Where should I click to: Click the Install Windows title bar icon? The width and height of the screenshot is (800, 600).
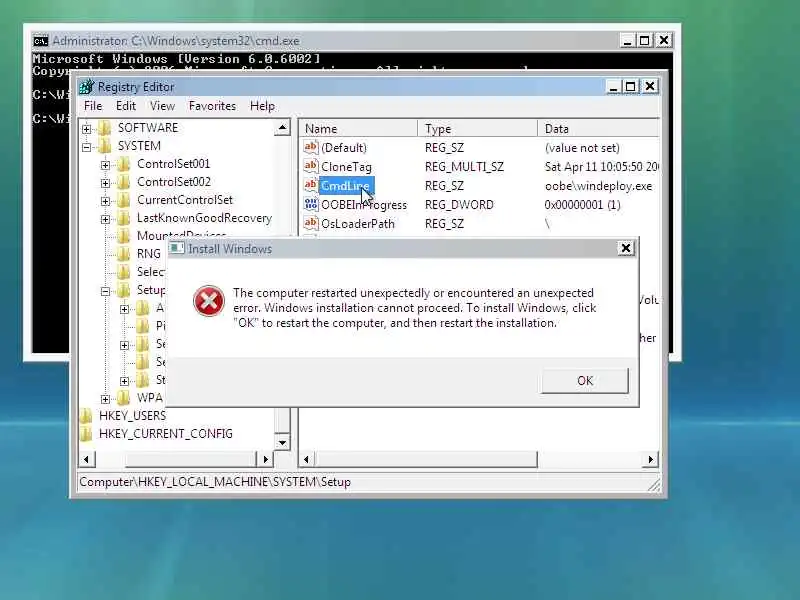click(x=177, y=248)
